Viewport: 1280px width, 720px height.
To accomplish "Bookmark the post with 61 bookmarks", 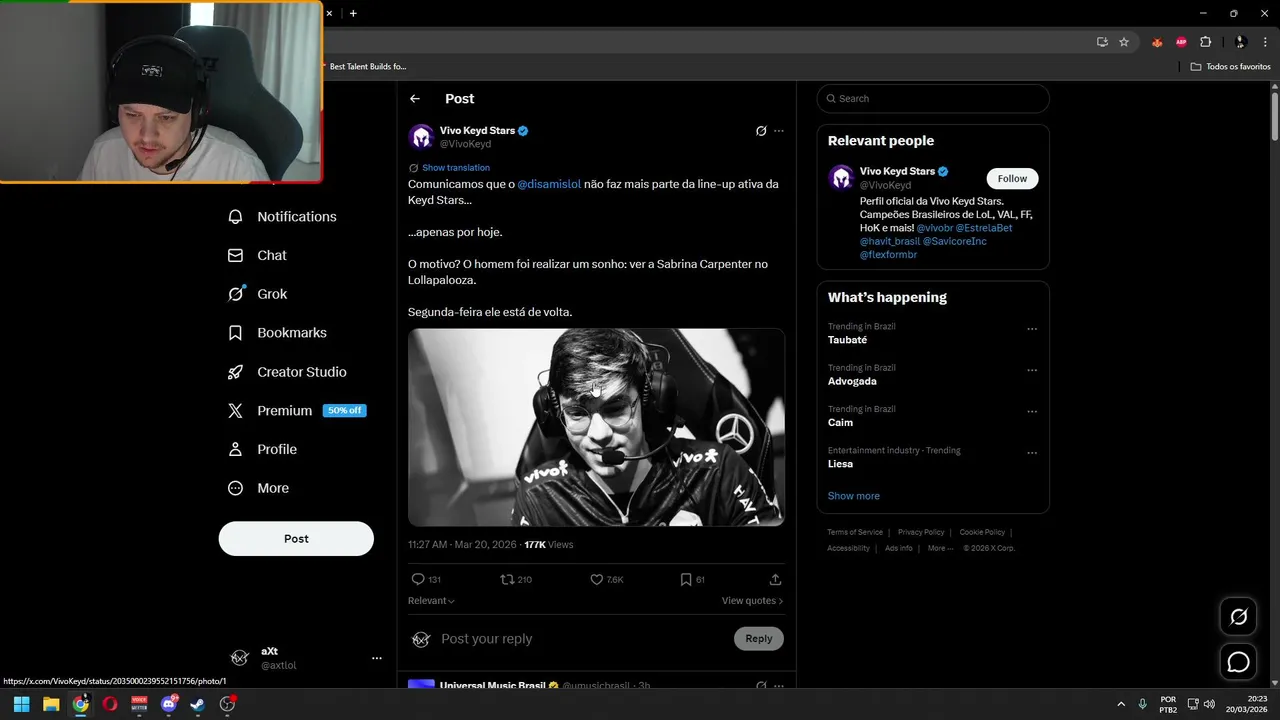I will [x=686, y=580].
